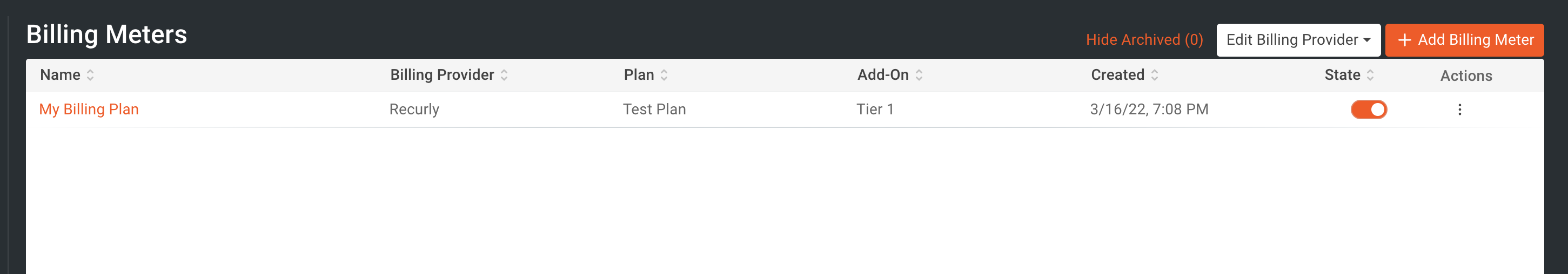Click the Add Billing Meter button
1568x274 pixels.
coord(1464,40)
